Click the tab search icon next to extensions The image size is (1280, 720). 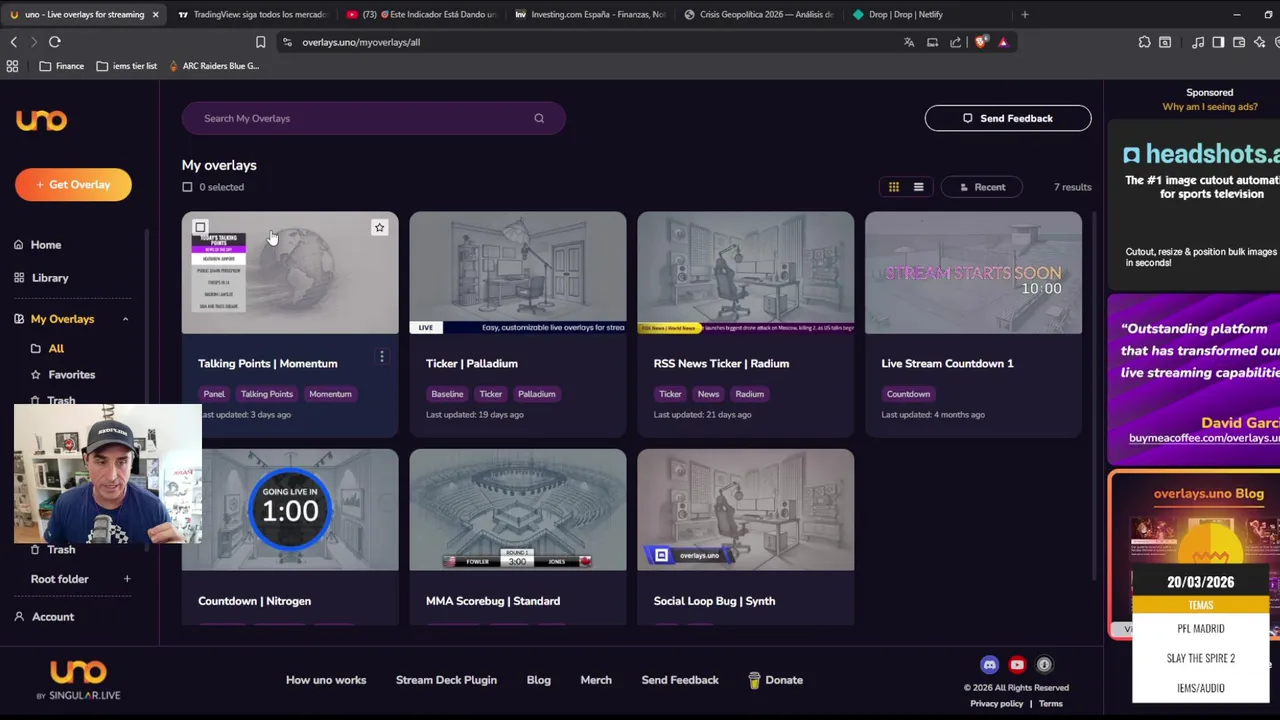coord(1165,42)
